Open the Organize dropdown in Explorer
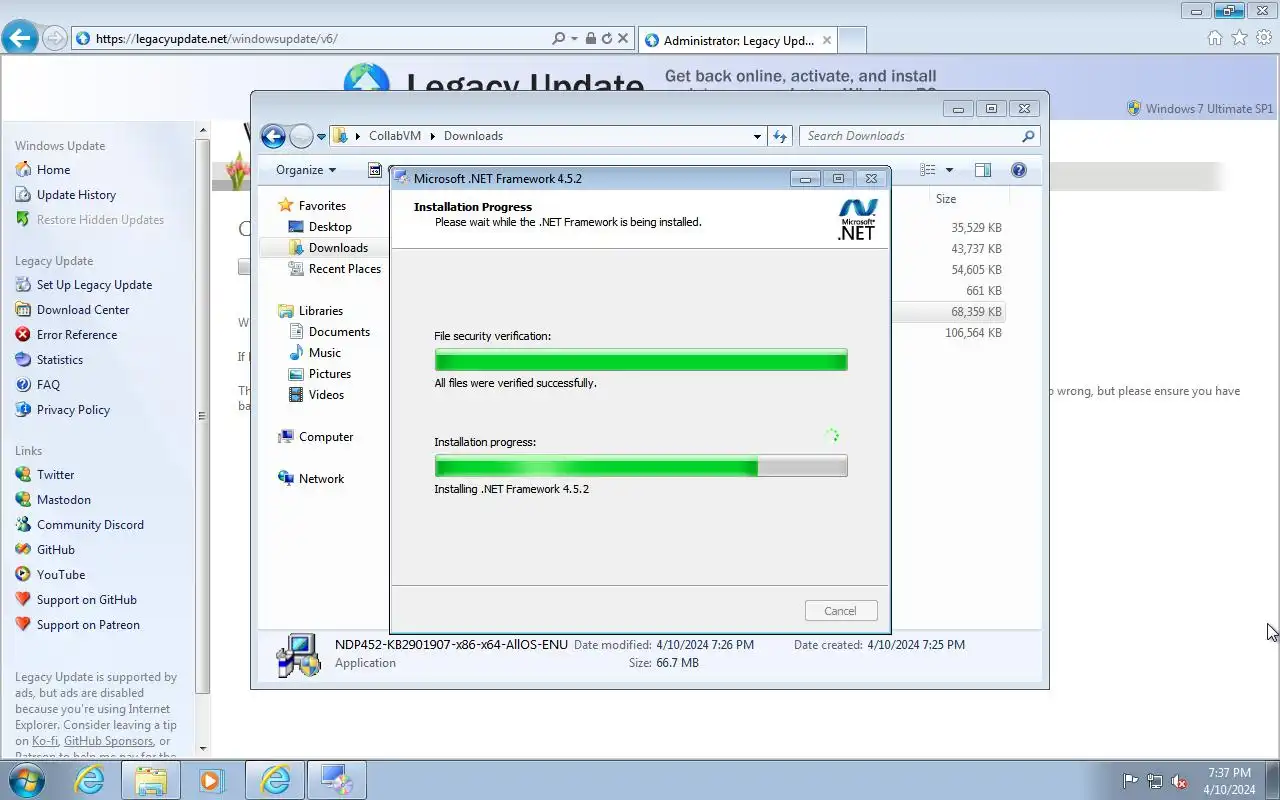The image size is (1280, 800). tap(306, 170)
